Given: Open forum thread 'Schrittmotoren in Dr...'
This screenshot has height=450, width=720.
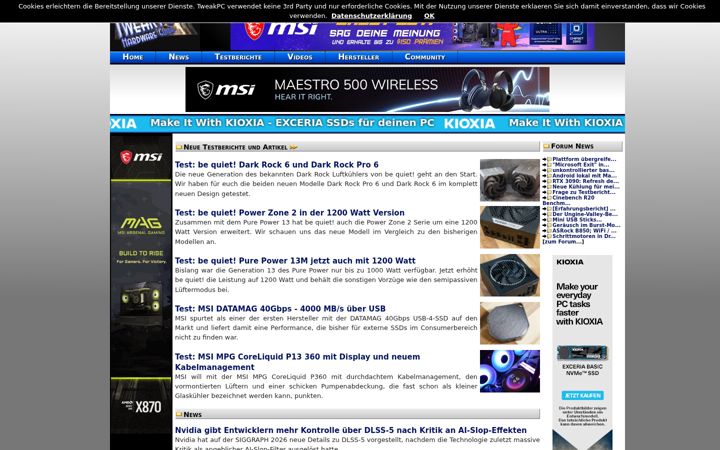Looking at the screenshot, I should 584,236.
